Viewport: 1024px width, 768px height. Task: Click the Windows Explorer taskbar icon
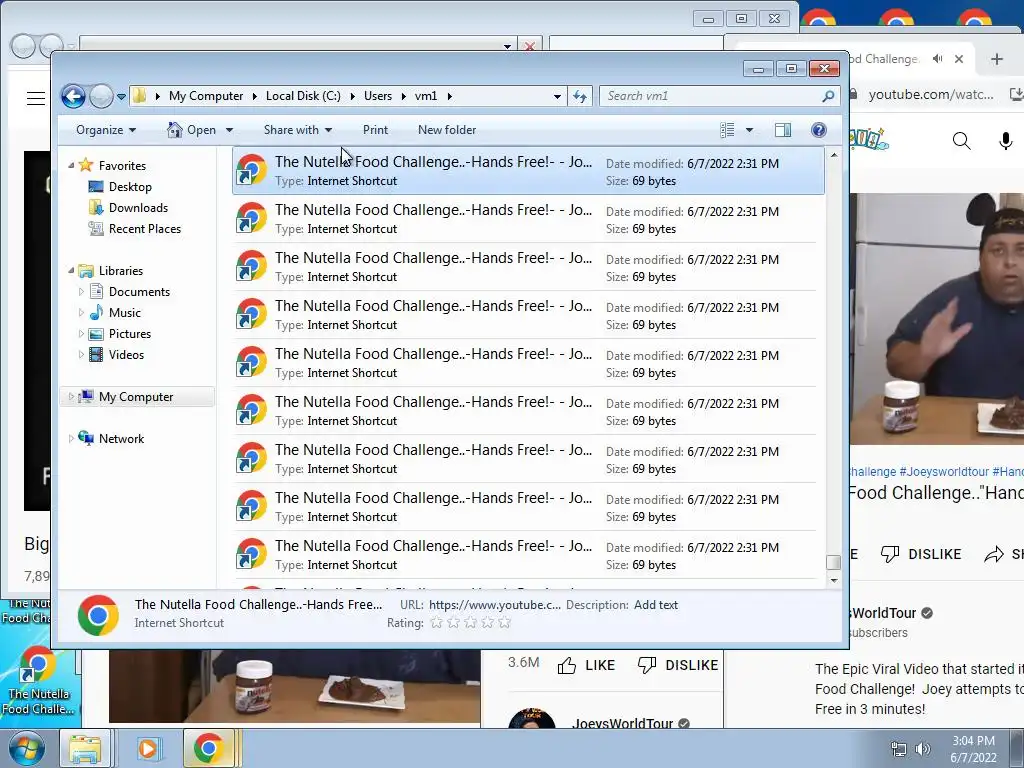tap(85, 748)
